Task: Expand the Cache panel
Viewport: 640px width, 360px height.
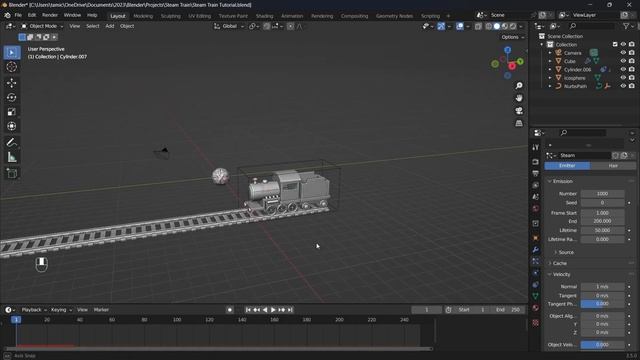Action: pyautogui.click(x=560, y=263)
